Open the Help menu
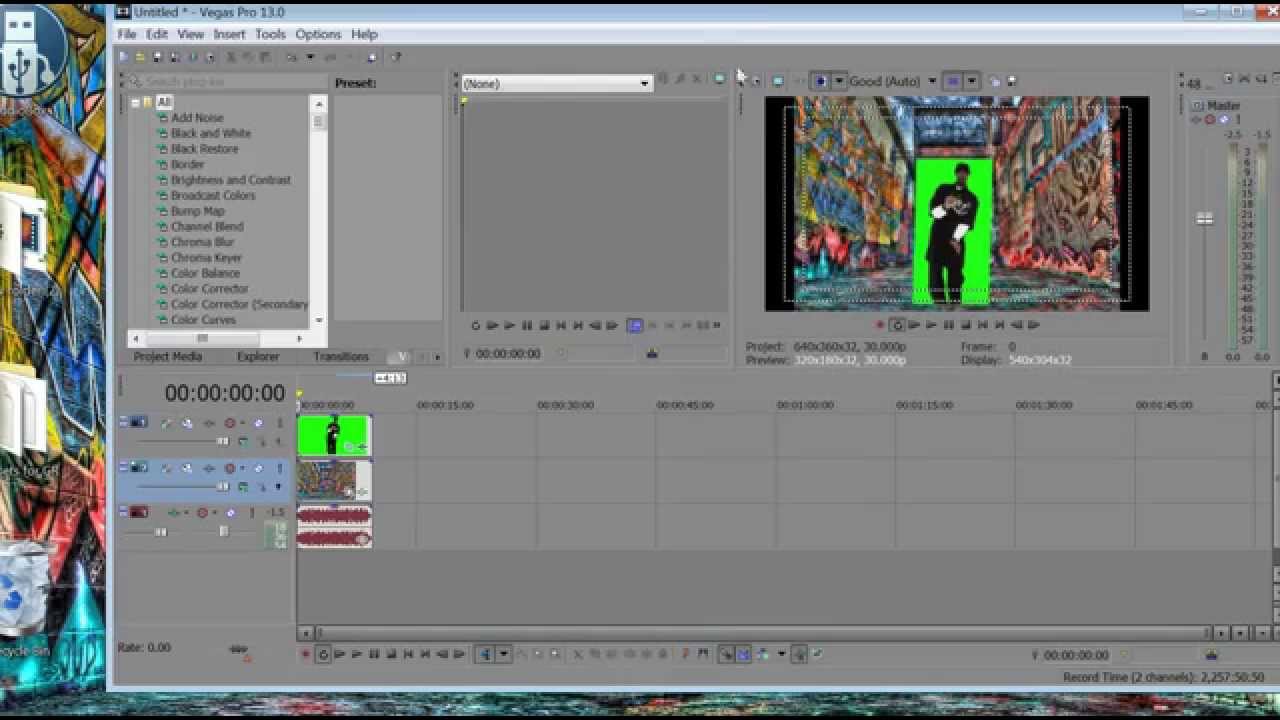Image resolution: width=1280 pixels, height=720 pixels. (364, 34)
